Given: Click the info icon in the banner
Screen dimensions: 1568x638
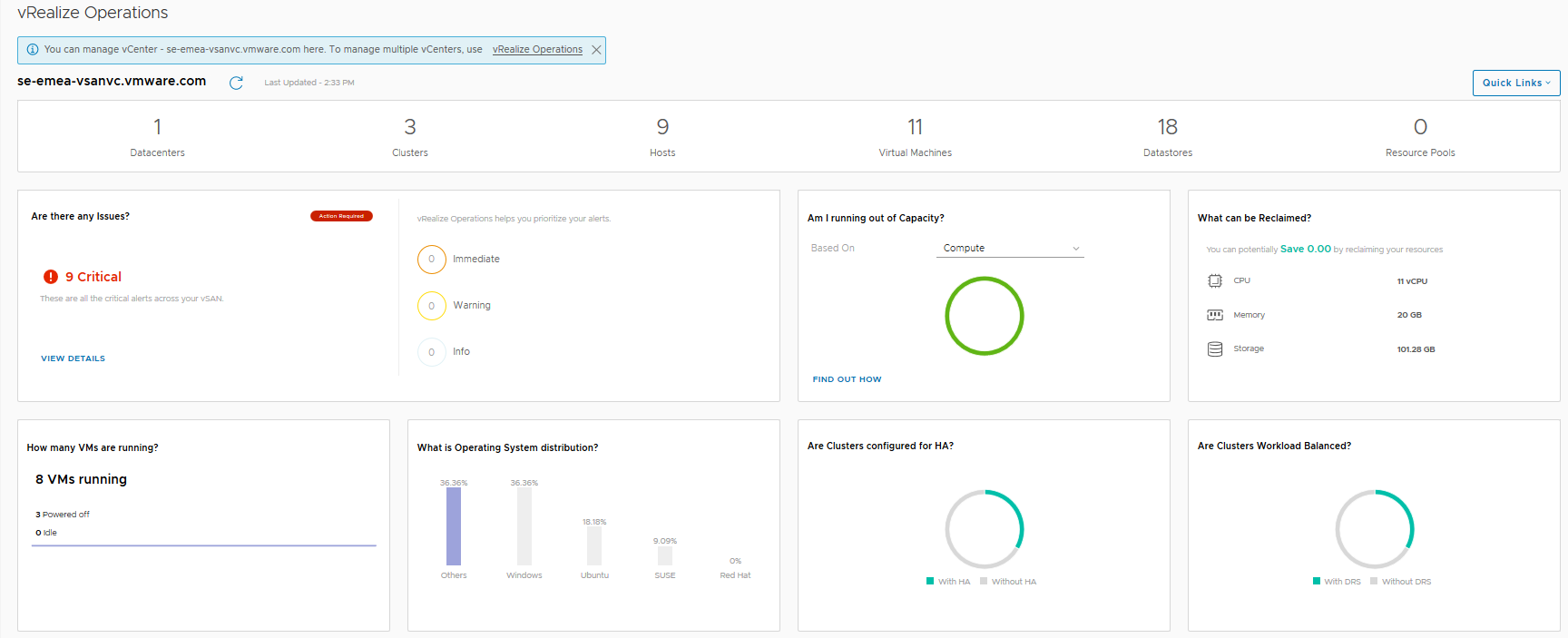Looking at the screenshot, I should pyautogui.click(x=33, y=50).
